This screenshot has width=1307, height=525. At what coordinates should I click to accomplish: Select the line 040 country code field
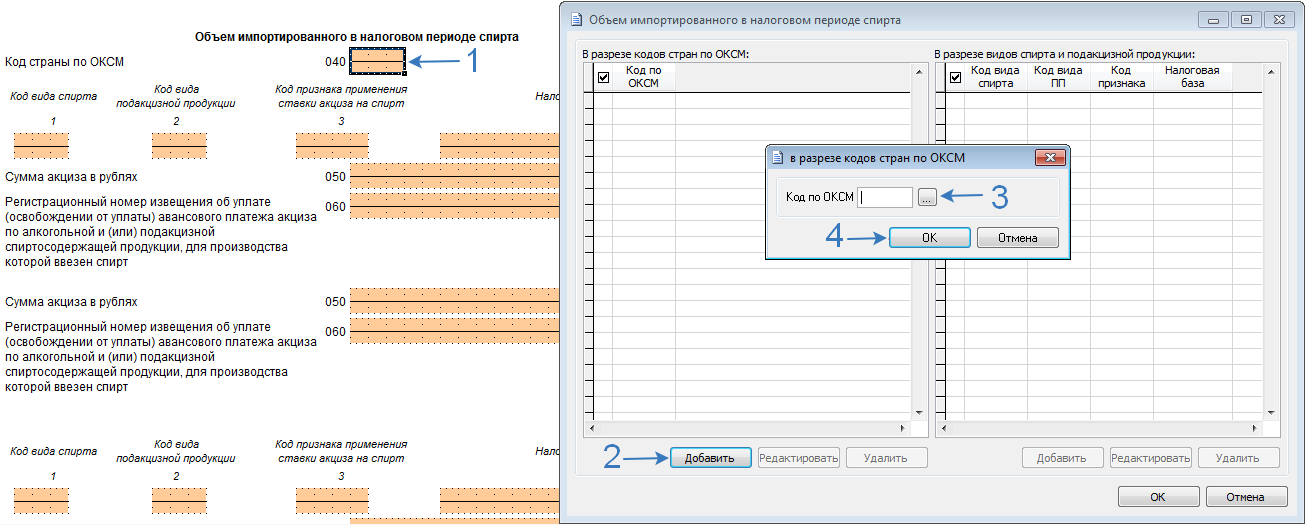coord(377,62)
